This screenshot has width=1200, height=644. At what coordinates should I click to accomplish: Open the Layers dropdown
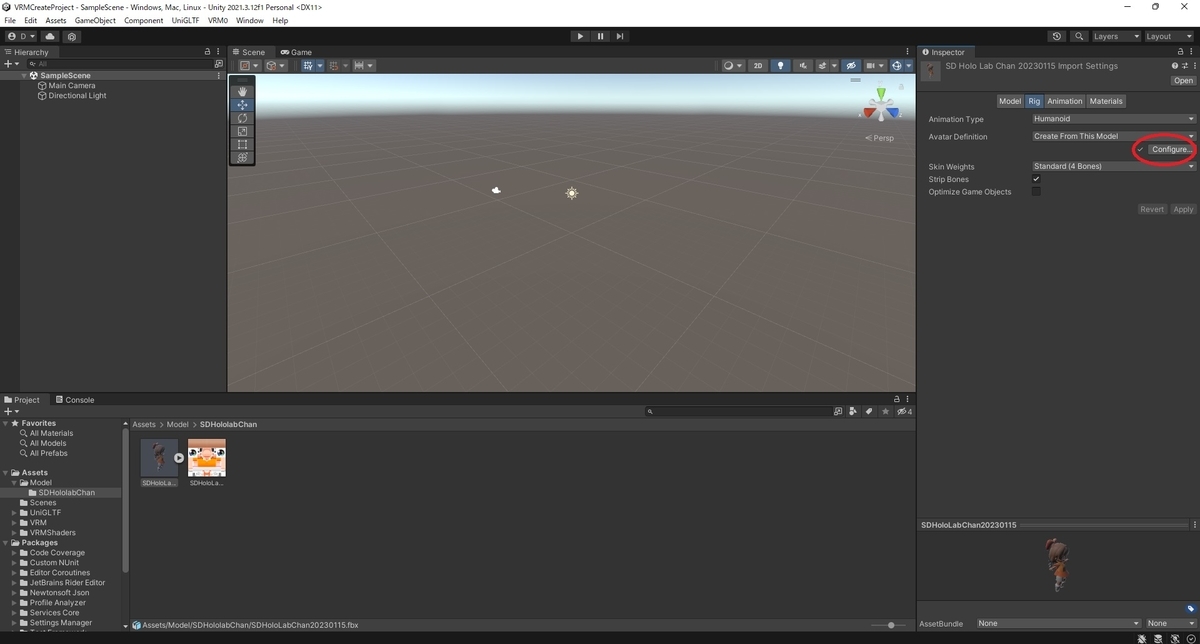(x=1116, y=36)
